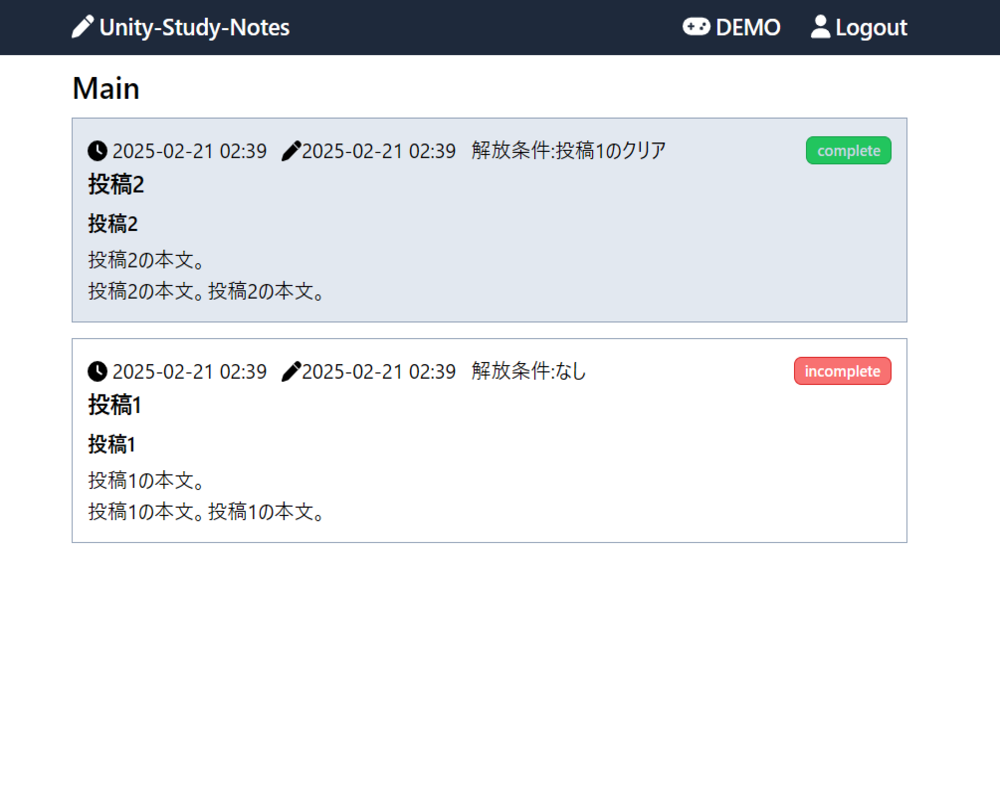1000x800 pixels.
Task: Click the 投稿2 created timestamp beside clock
Action: tap(189, 151)
